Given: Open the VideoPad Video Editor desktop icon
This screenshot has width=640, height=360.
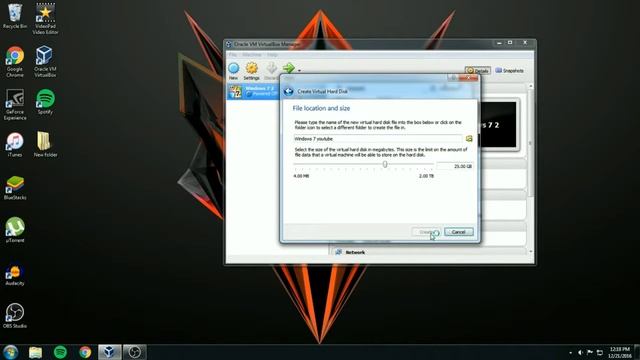Looking at the screenshot, I should [x=45, y=19].
